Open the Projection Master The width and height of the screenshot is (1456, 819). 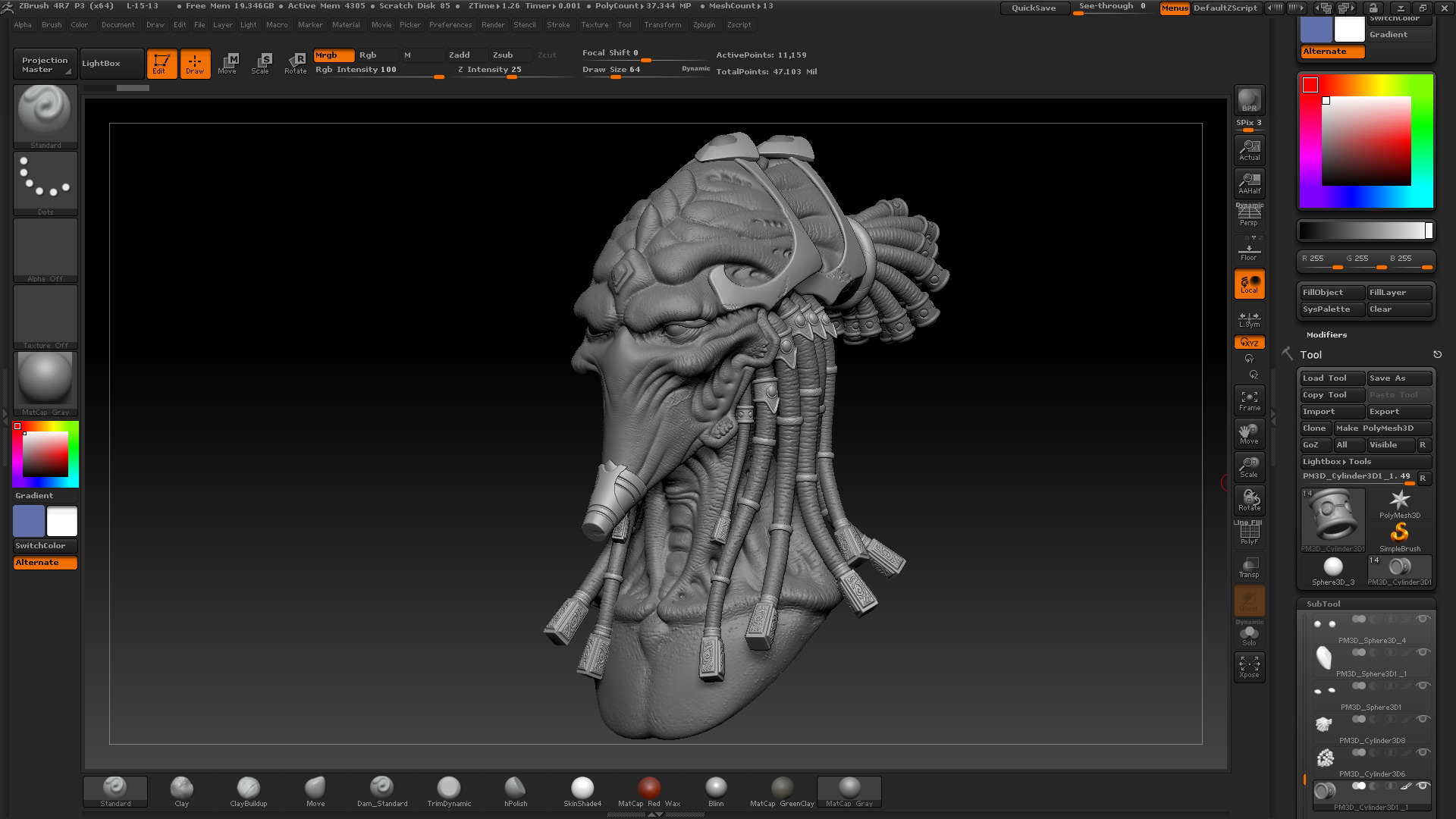[44, 64]
